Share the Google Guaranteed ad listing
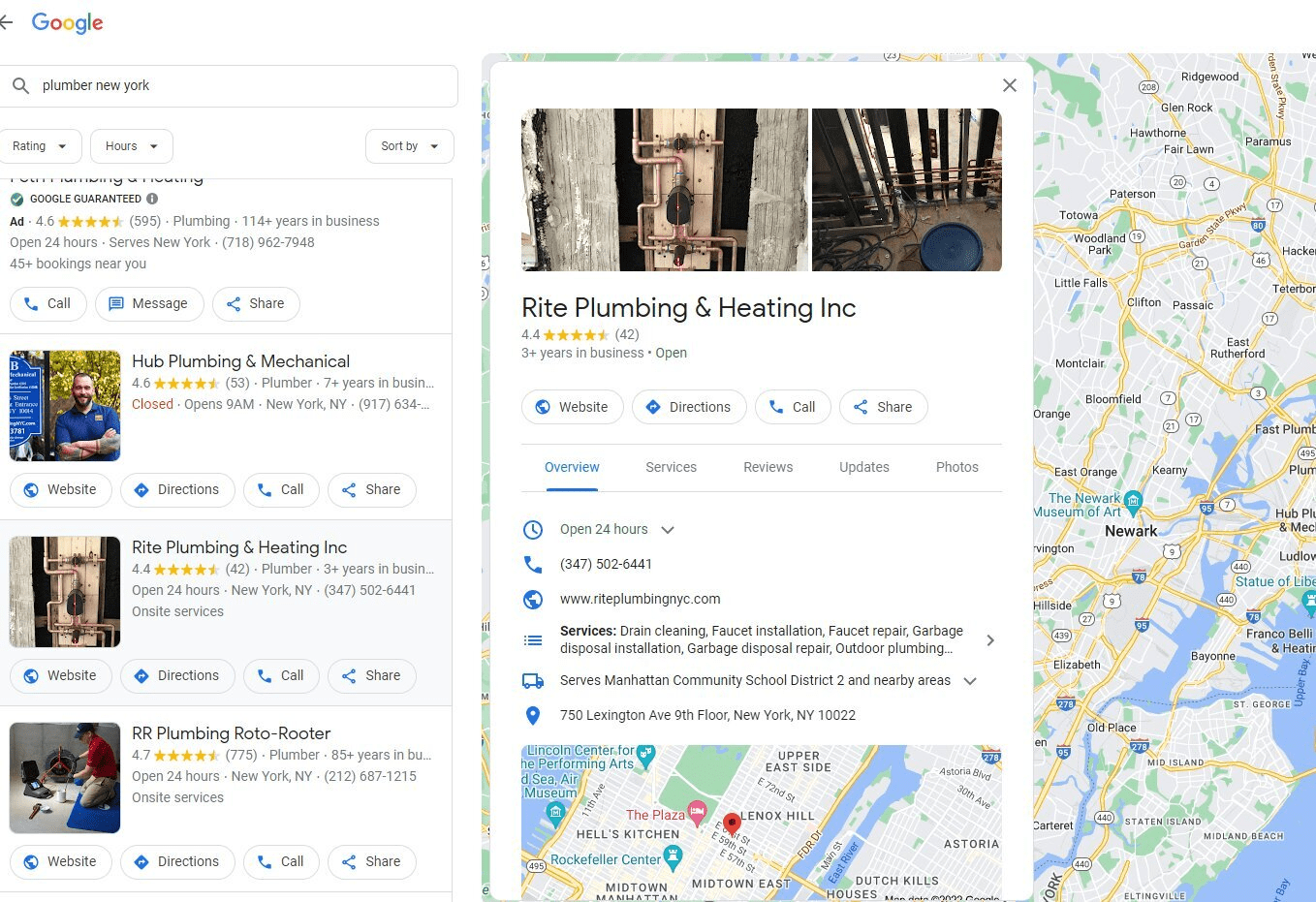The width and height of the screenshot is (1316, 902). pos(256,303)
